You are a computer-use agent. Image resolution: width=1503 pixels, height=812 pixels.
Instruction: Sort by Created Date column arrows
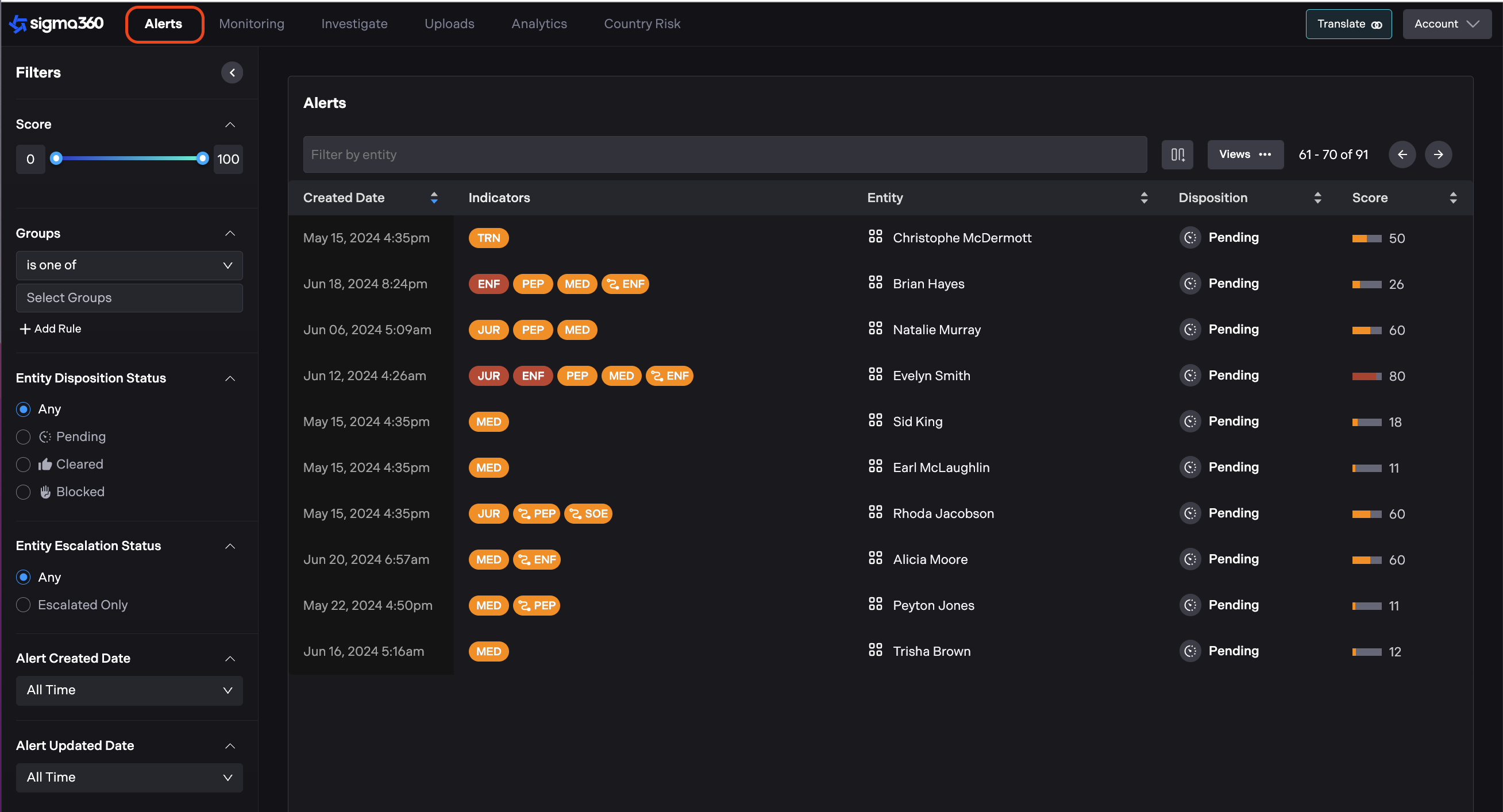point(434,198)
